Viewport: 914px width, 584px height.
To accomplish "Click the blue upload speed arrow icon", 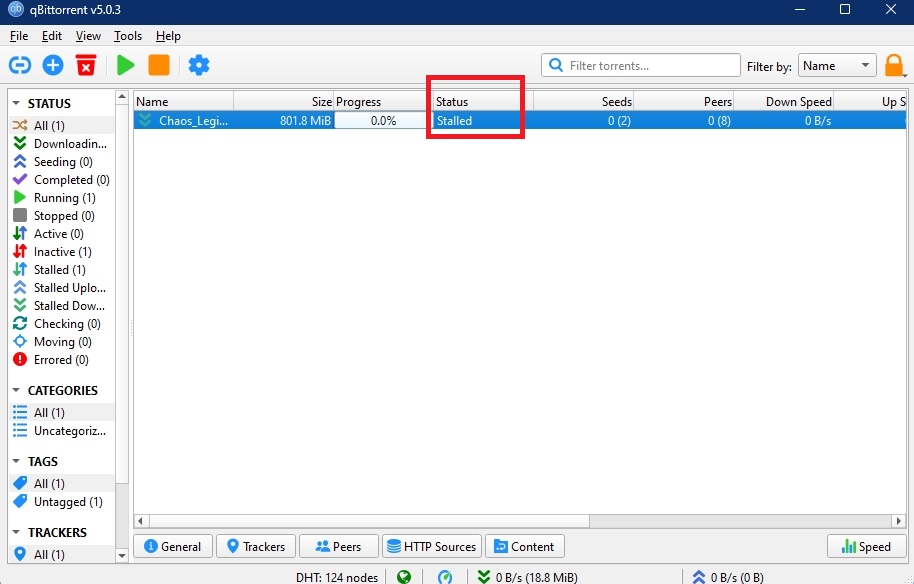I will coord(699,577).
